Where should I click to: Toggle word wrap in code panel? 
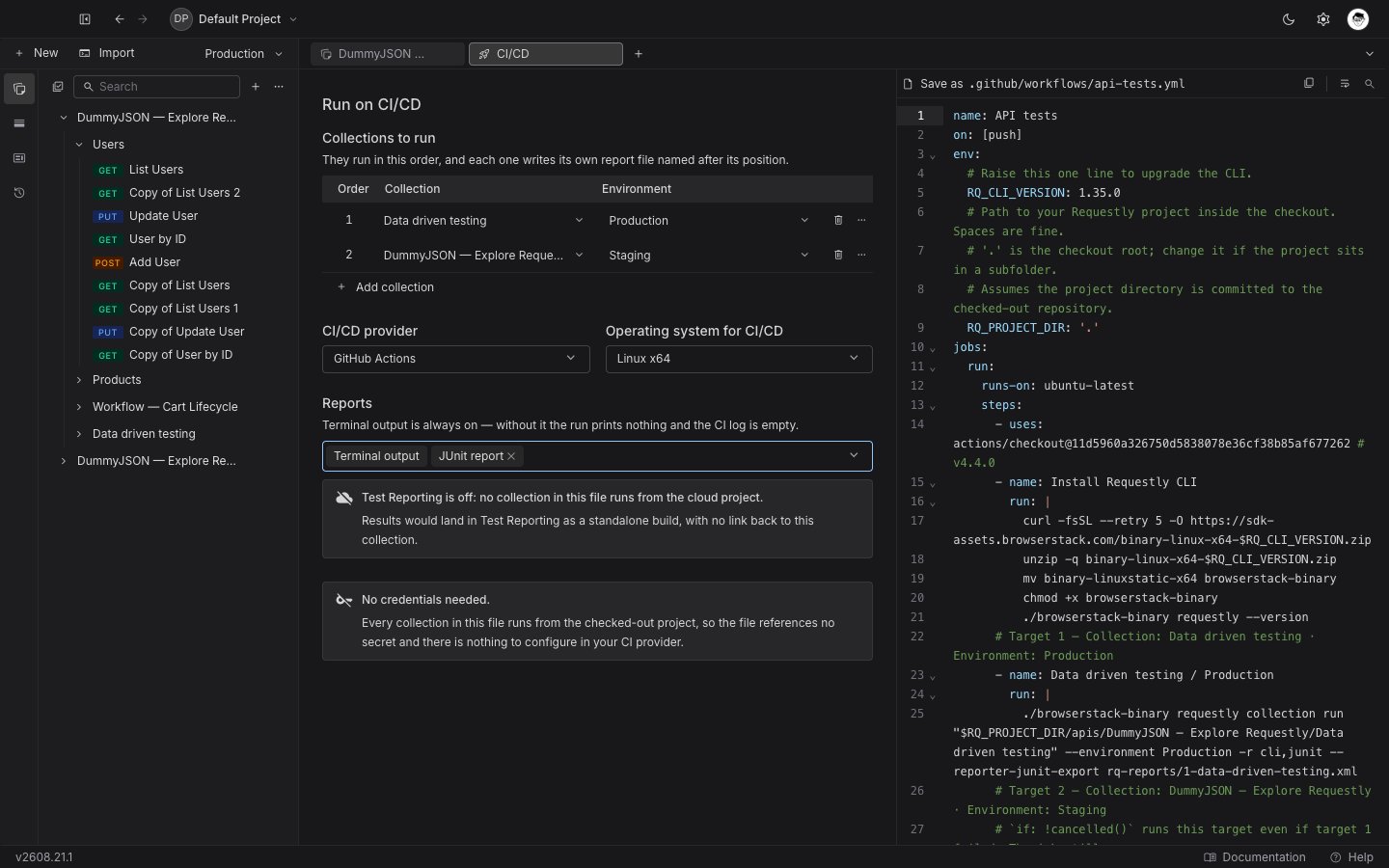pos(1345,84)
